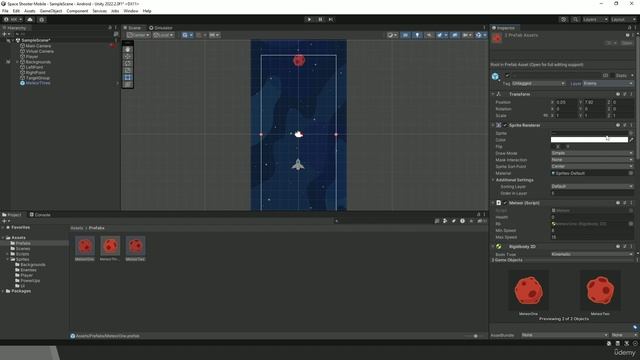Select the Hand view tool
Screen dimensions: 640x360
click(128, 49)
